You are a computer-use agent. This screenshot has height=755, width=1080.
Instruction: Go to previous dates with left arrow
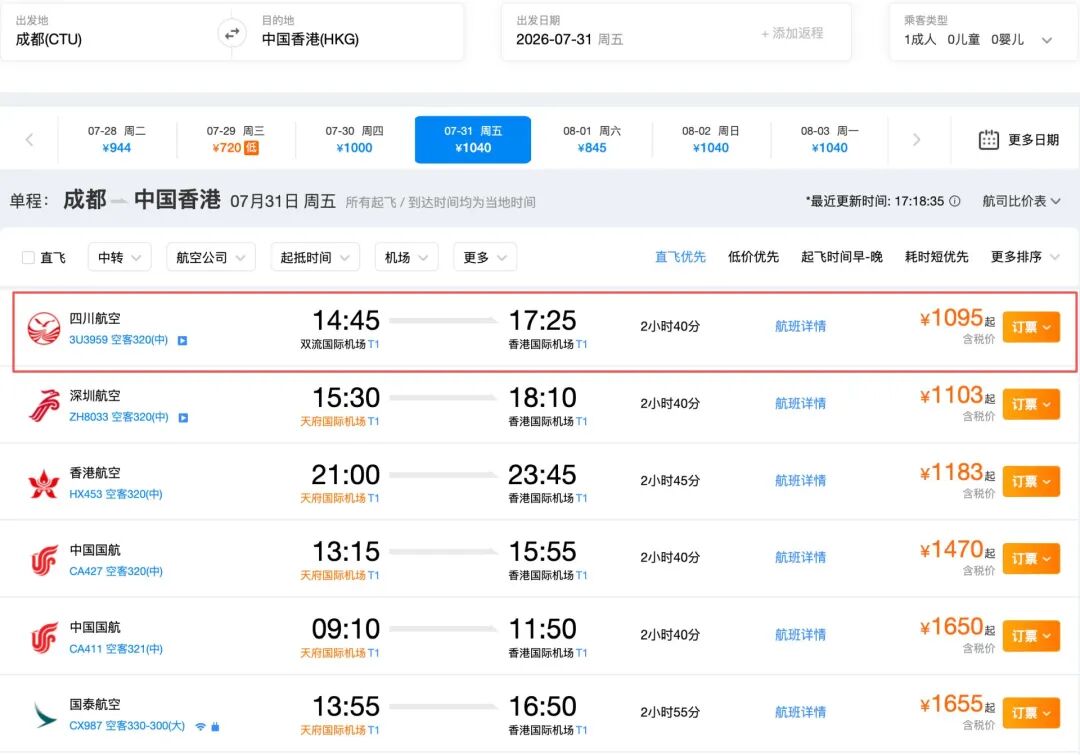[29, 140]
